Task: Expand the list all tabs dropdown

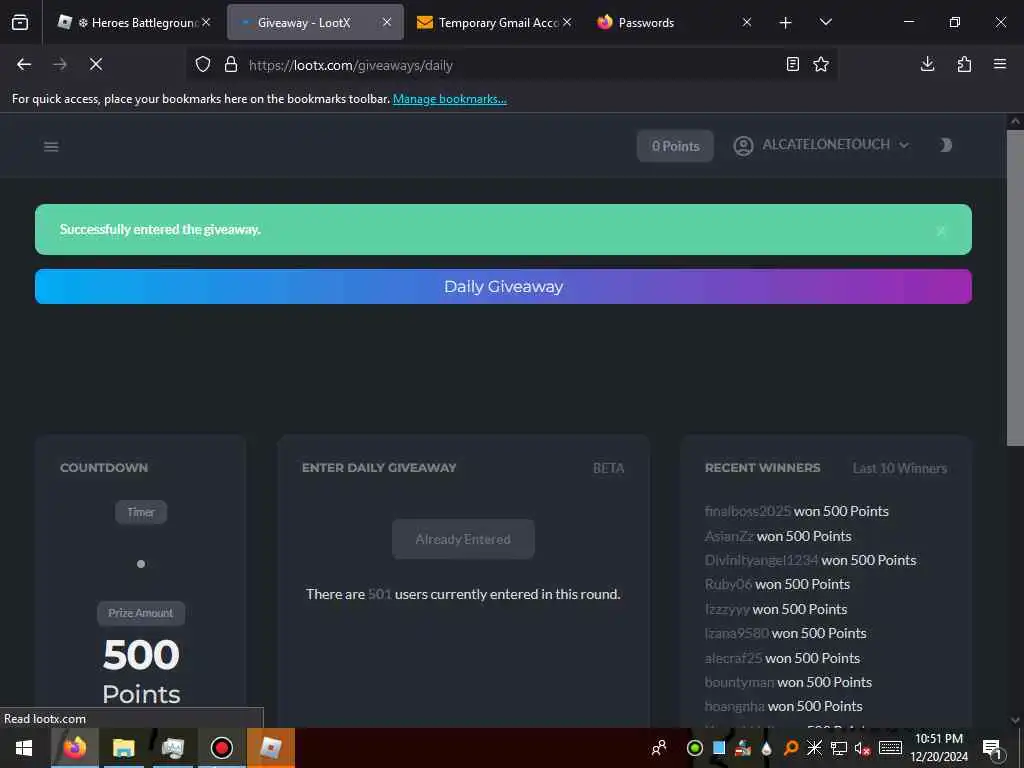Action: click(x=825, y=22)
